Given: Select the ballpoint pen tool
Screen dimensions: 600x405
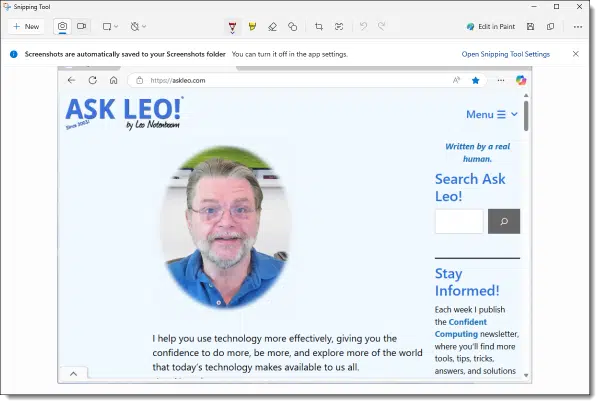Looking at the screenshot, I should pos(232,27).
